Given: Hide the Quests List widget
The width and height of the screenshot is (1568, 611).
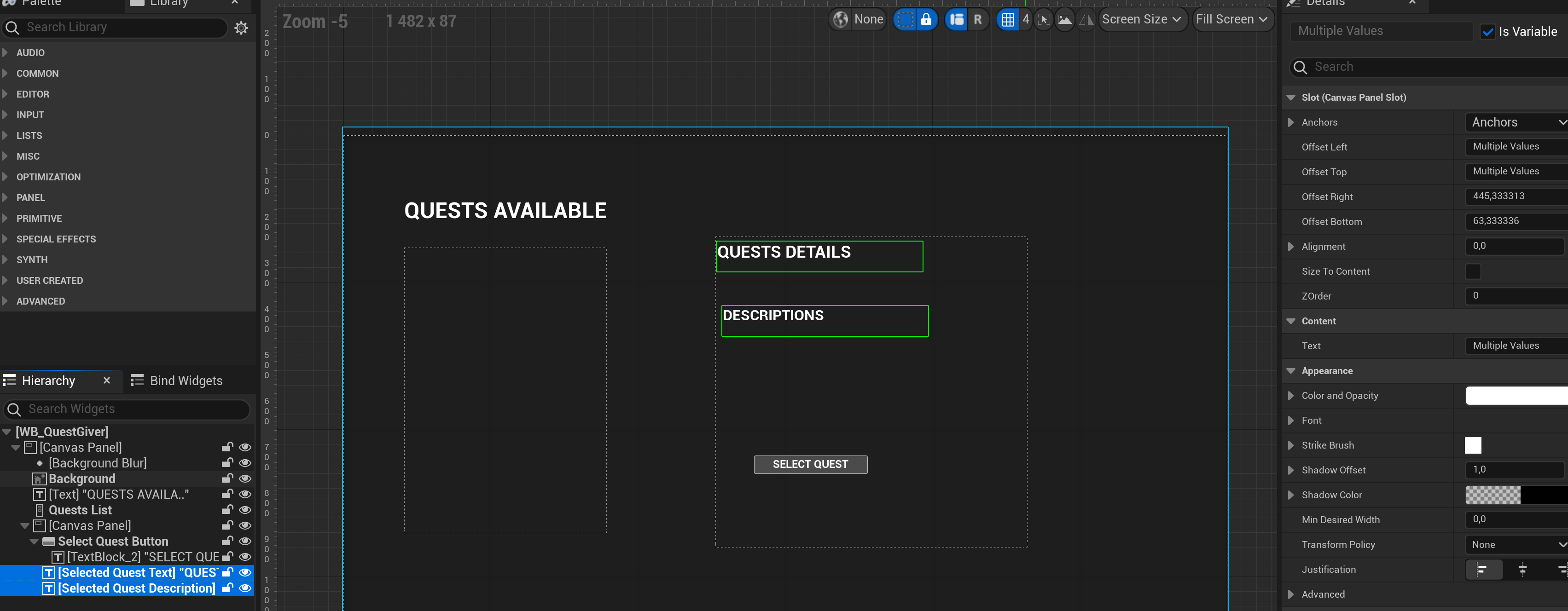Looking at the screenshot, I should 245,510.
